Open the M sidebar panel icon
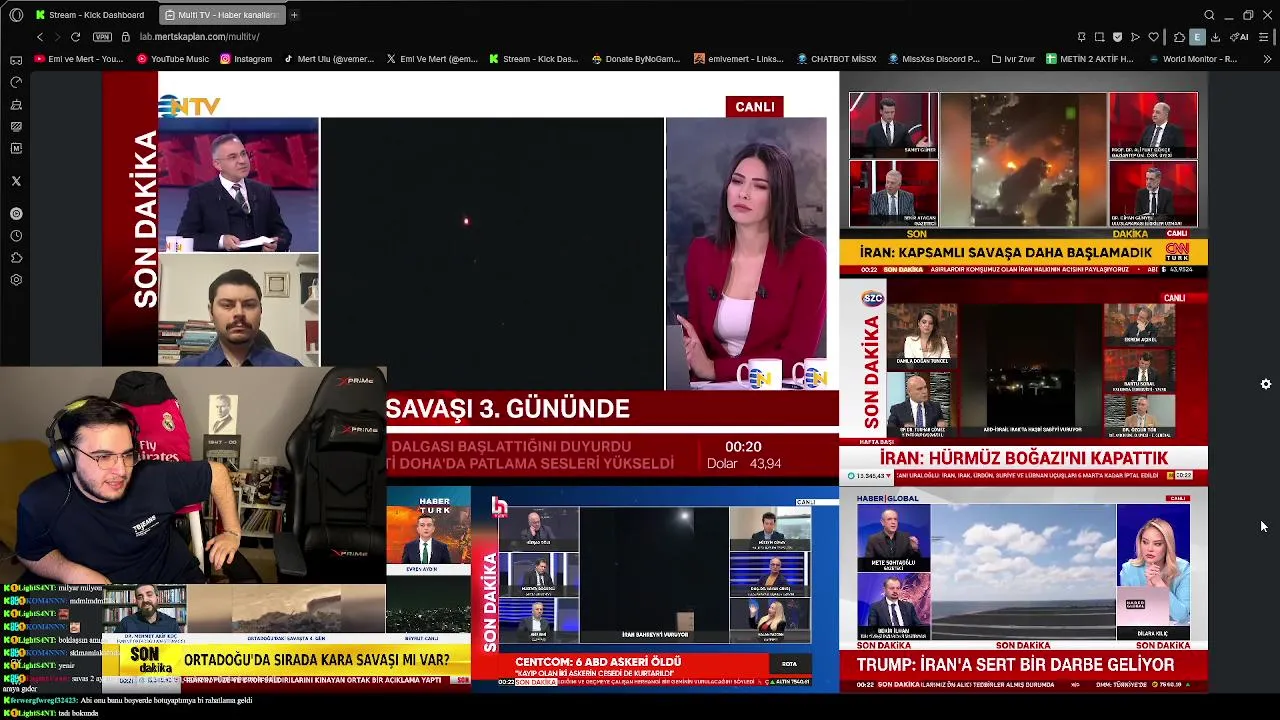Screen dimensions: 1280x720 pos(16,148)
